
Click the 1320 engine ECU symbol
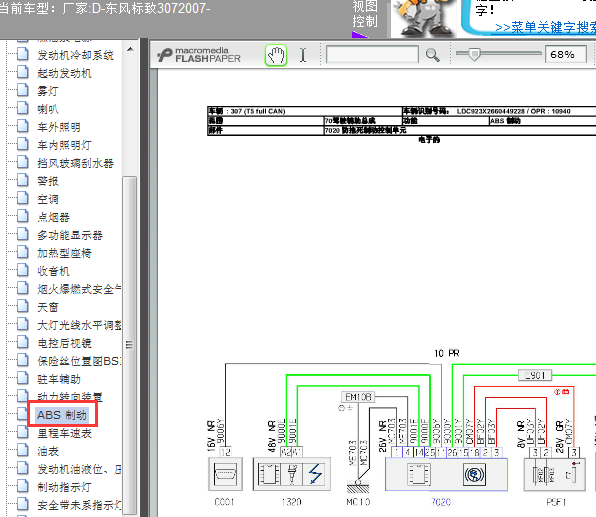coord(292,474)
